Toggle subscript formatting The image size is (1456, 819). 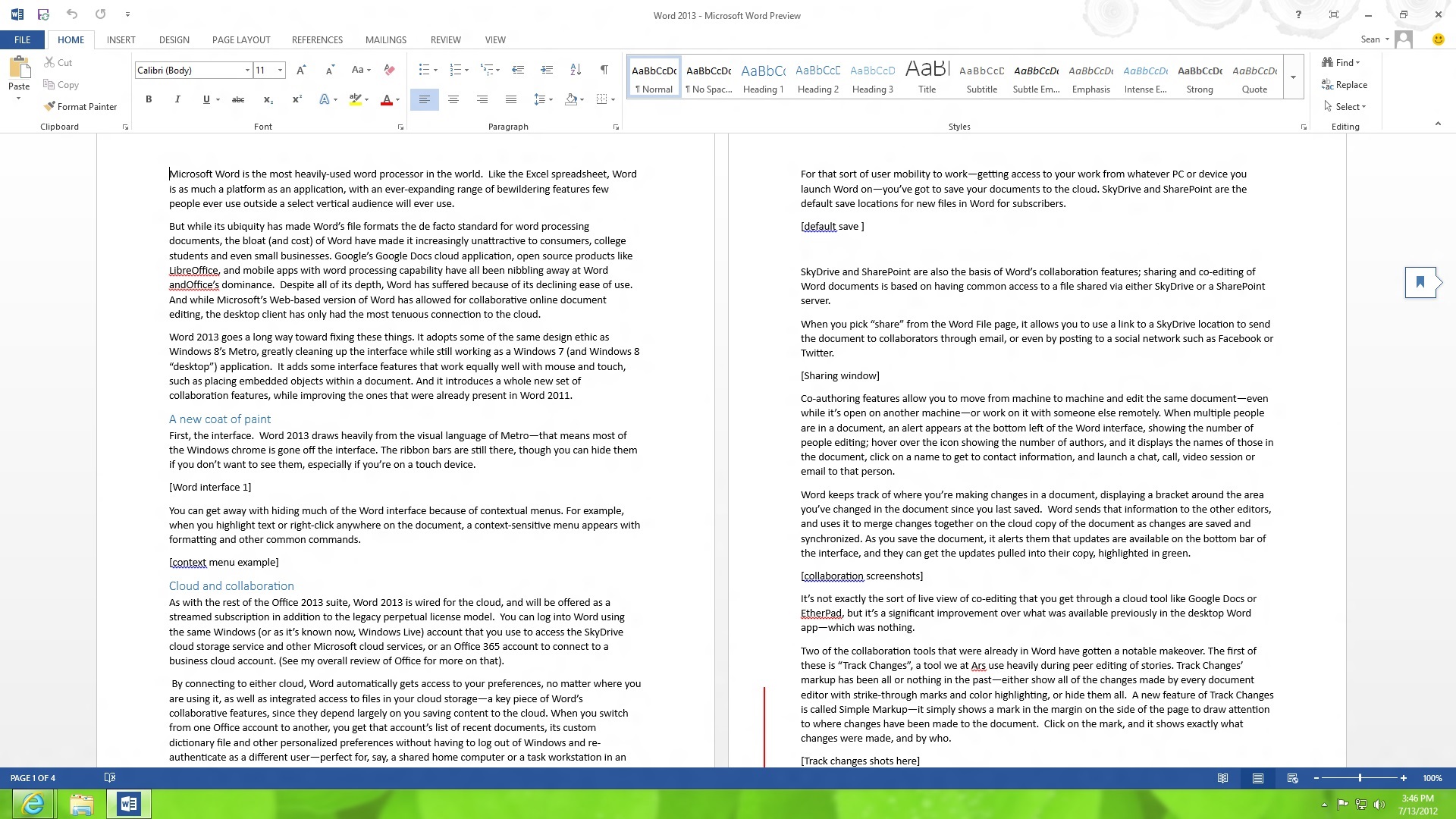[x=268, y=99]
